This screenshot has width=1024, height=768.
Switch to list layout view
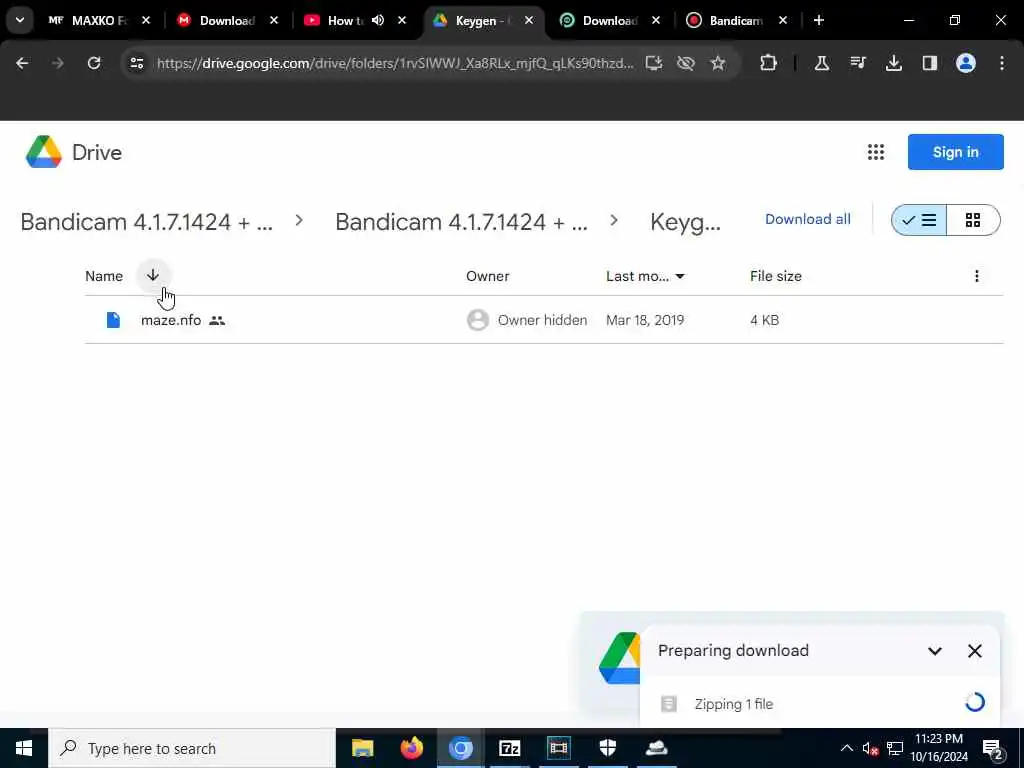[x=919, y=220]
